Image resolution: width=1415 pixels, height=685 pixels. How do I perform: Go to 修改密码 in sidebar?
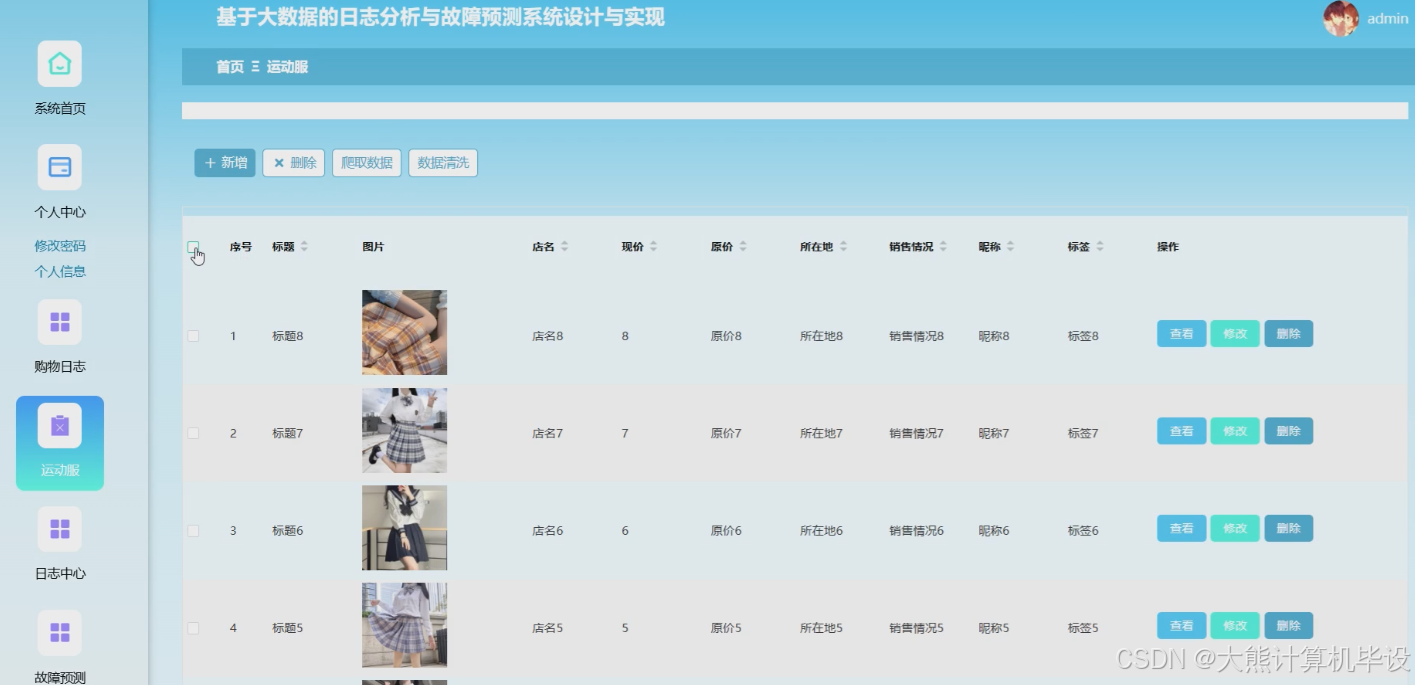pos(60,246)
